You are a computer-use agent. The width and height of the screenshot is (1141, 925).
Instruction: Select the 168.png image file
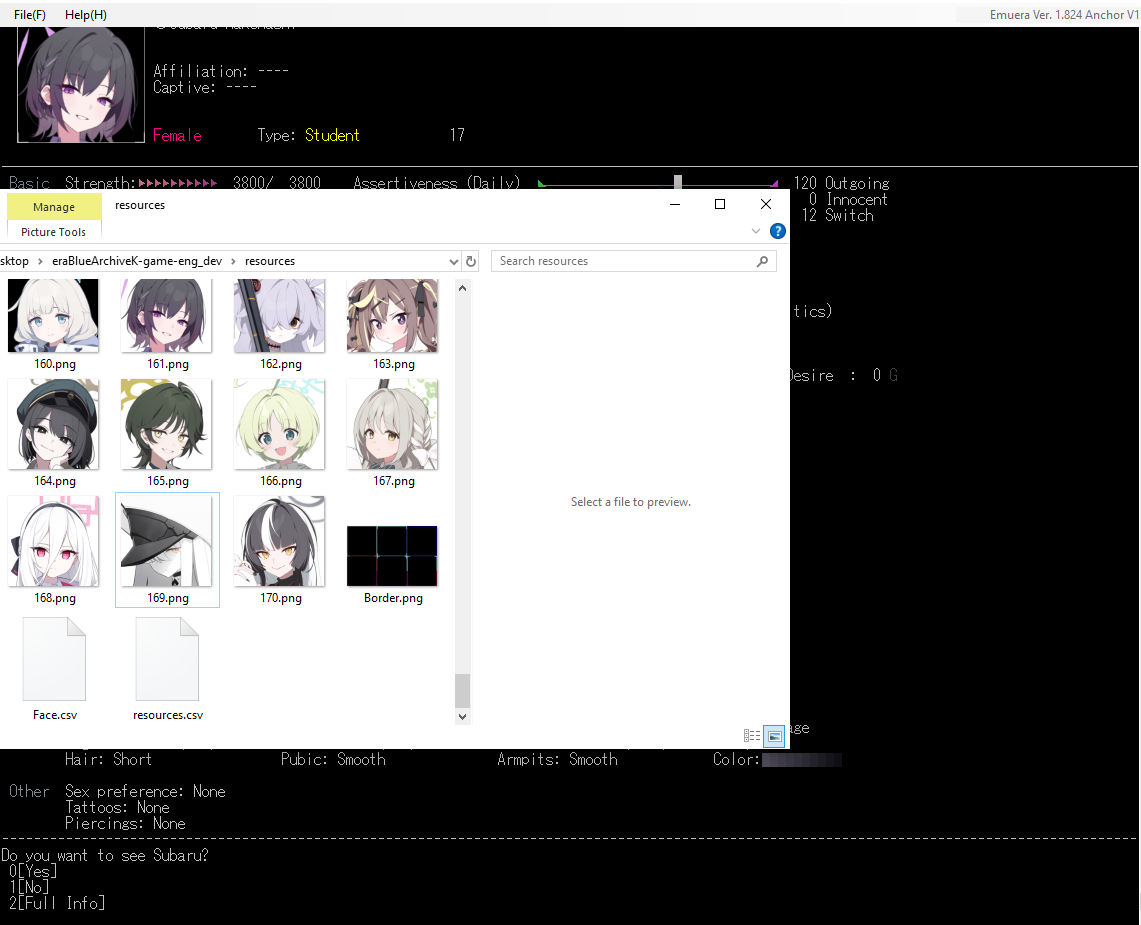point(53,541)
